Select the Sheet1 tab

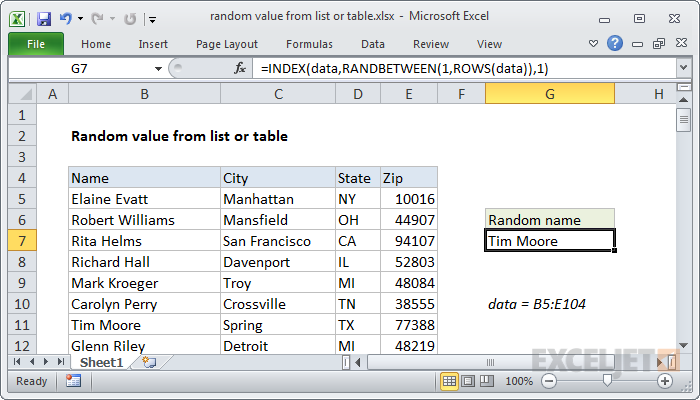pyautogui.click(x=101, y=362)
